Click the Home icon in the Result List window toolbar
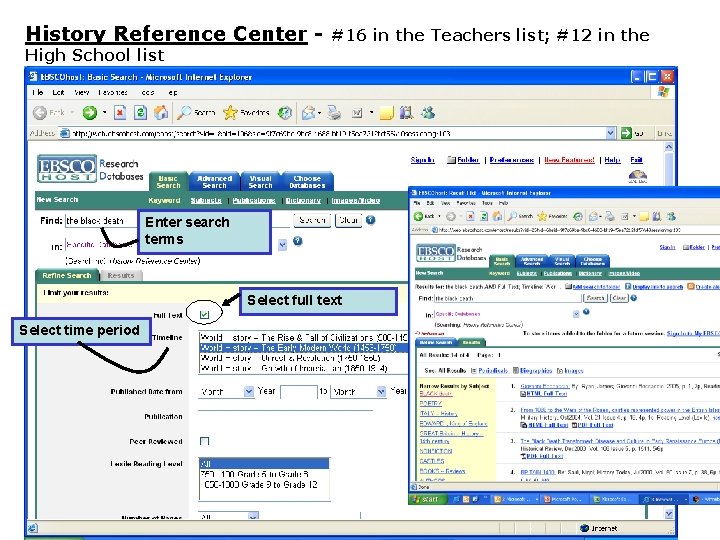The width and height of the screenshot is (720, 540). point(497,216)
